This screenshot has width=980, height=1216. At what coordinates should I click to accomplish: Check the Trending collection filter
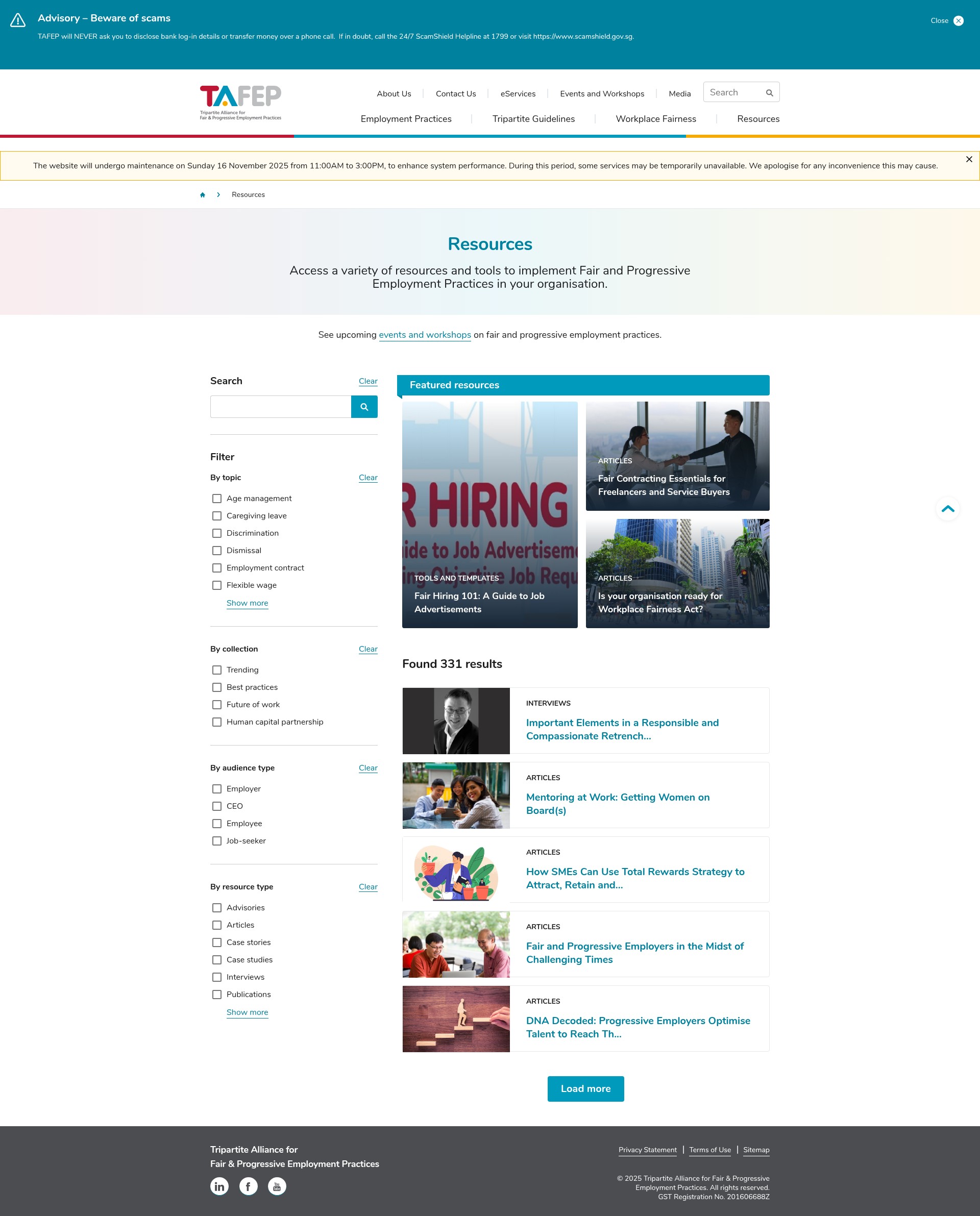click(217, 670)
